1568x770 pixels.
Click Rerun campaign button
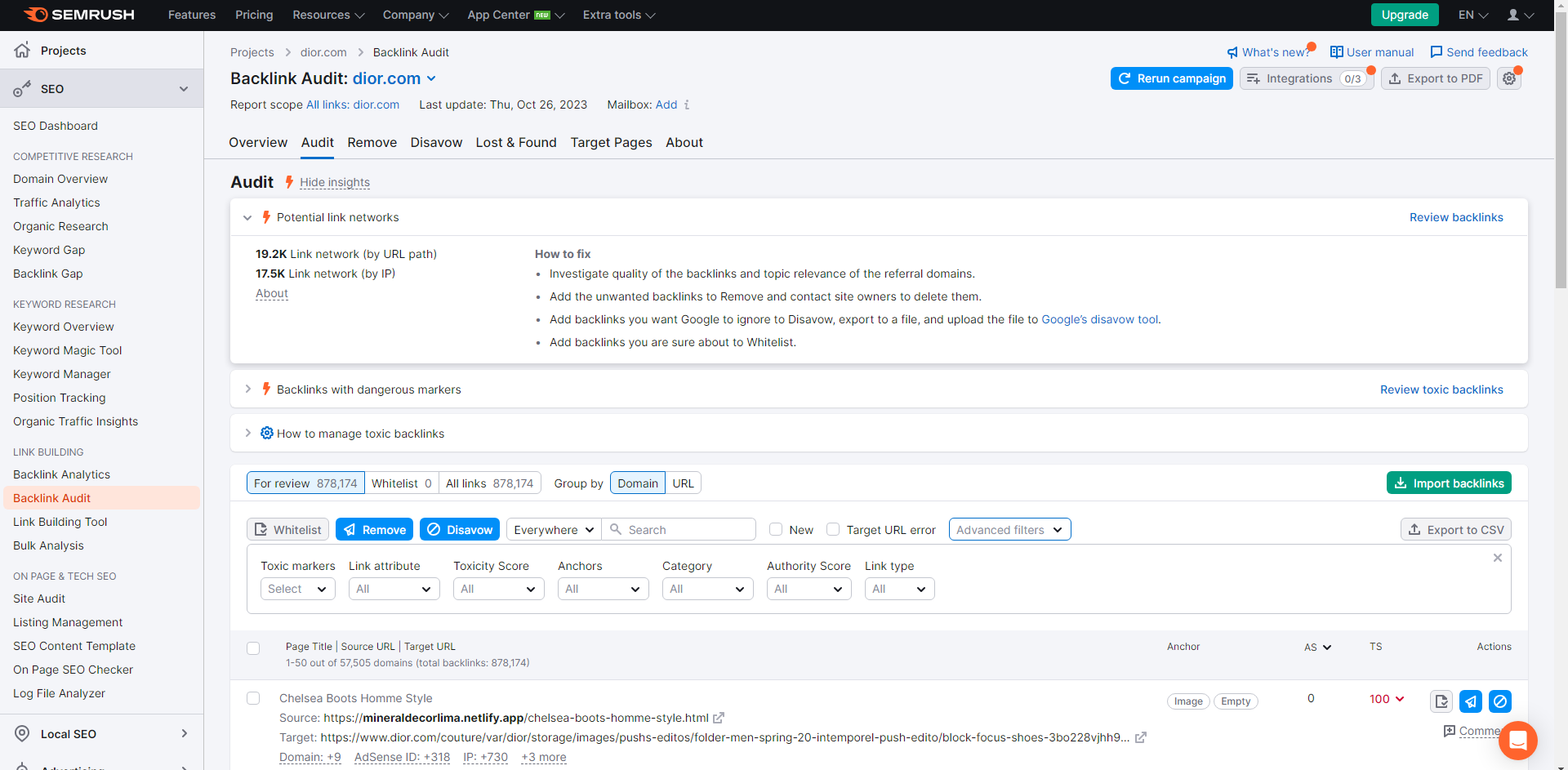1171,78
